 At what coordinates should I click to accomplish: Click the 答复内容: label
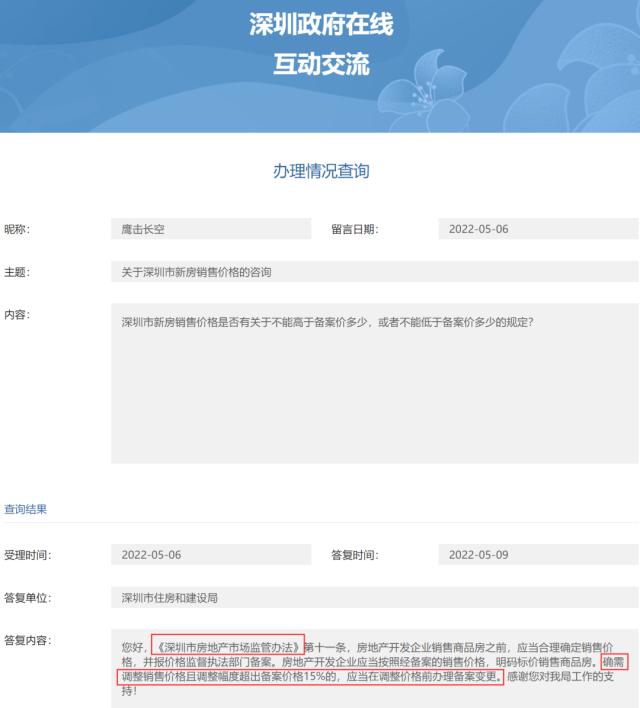click(28, 640)
